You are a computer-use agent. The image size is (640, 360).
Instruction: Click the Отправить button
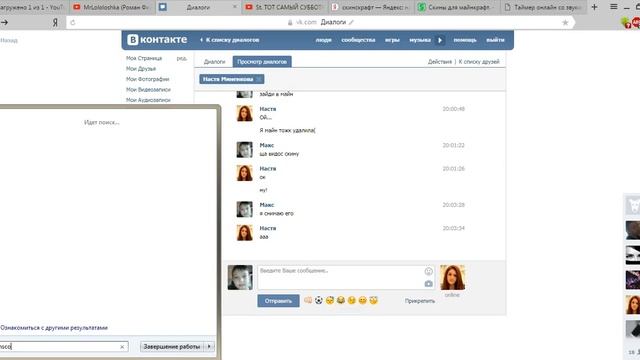click(278, 301)
